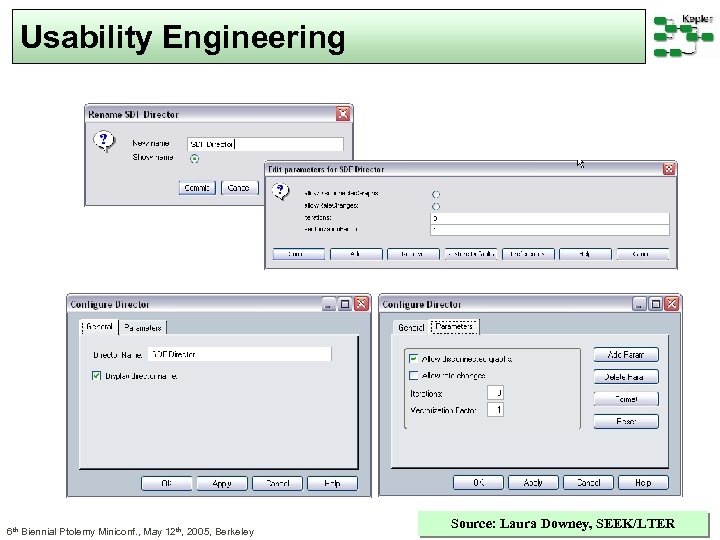Click the Kepler logo

[x=684, y=36]
